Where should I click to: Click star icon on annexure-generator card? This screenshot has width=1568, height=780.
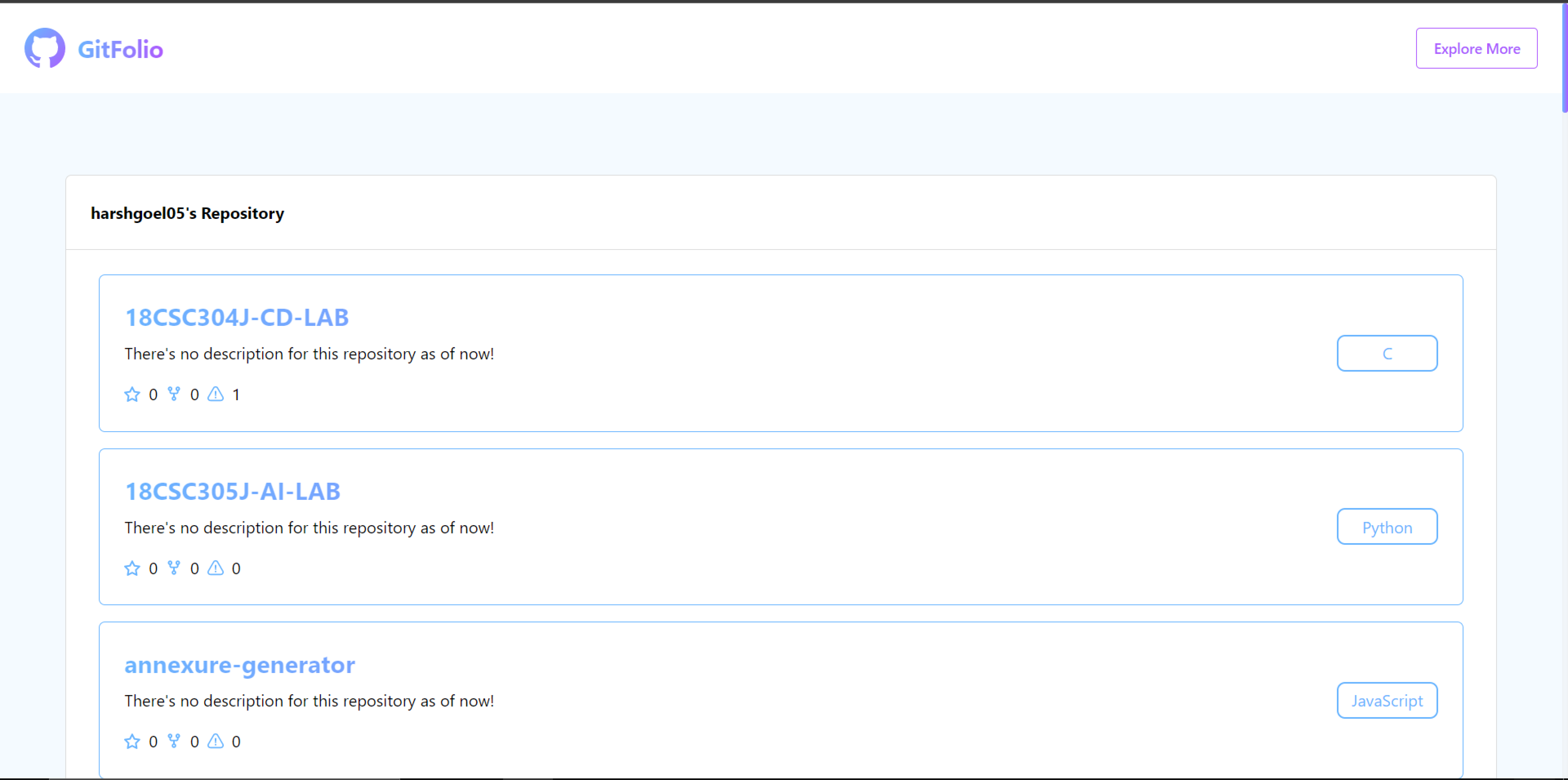(x=132, y=741)
